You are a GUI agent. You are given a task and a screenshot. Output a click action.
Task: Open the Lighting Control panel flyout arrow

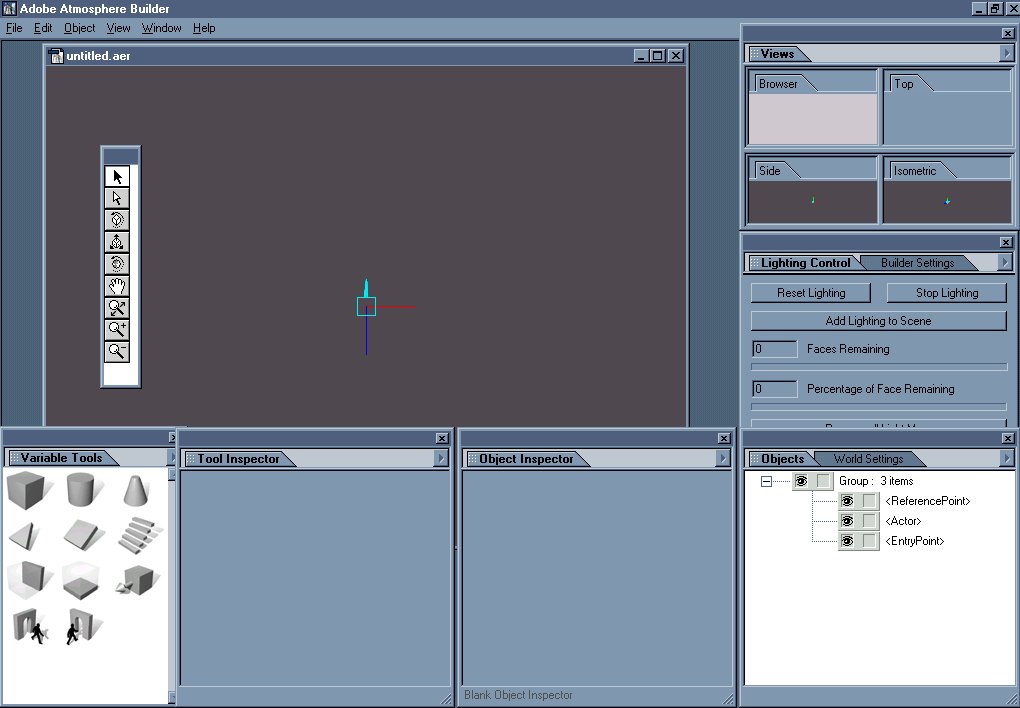tap(1005, 262)
